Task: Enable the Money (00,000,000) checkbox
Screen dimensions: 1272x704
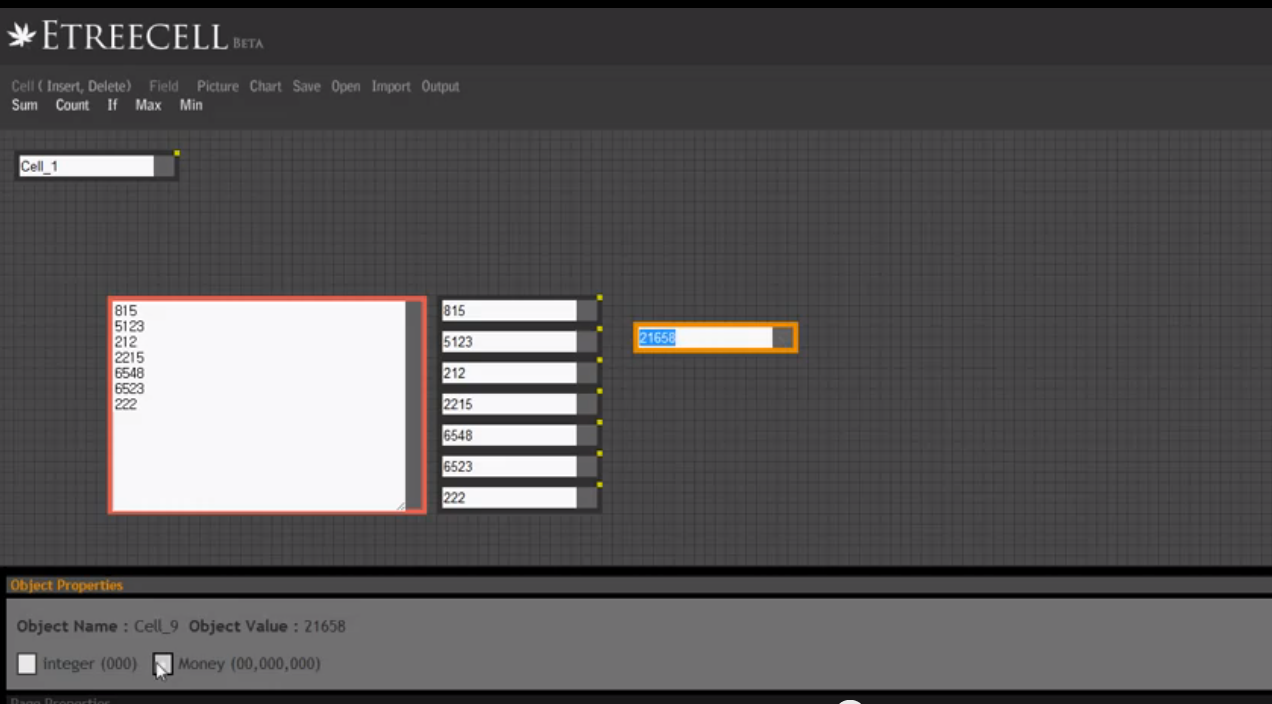Action: pyautogui.click(x=163, y=664)
